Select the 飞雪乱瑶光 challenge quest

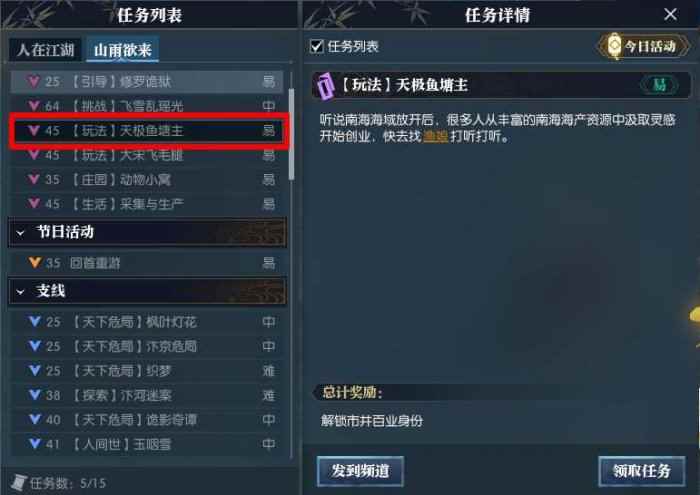click(146, 106)
